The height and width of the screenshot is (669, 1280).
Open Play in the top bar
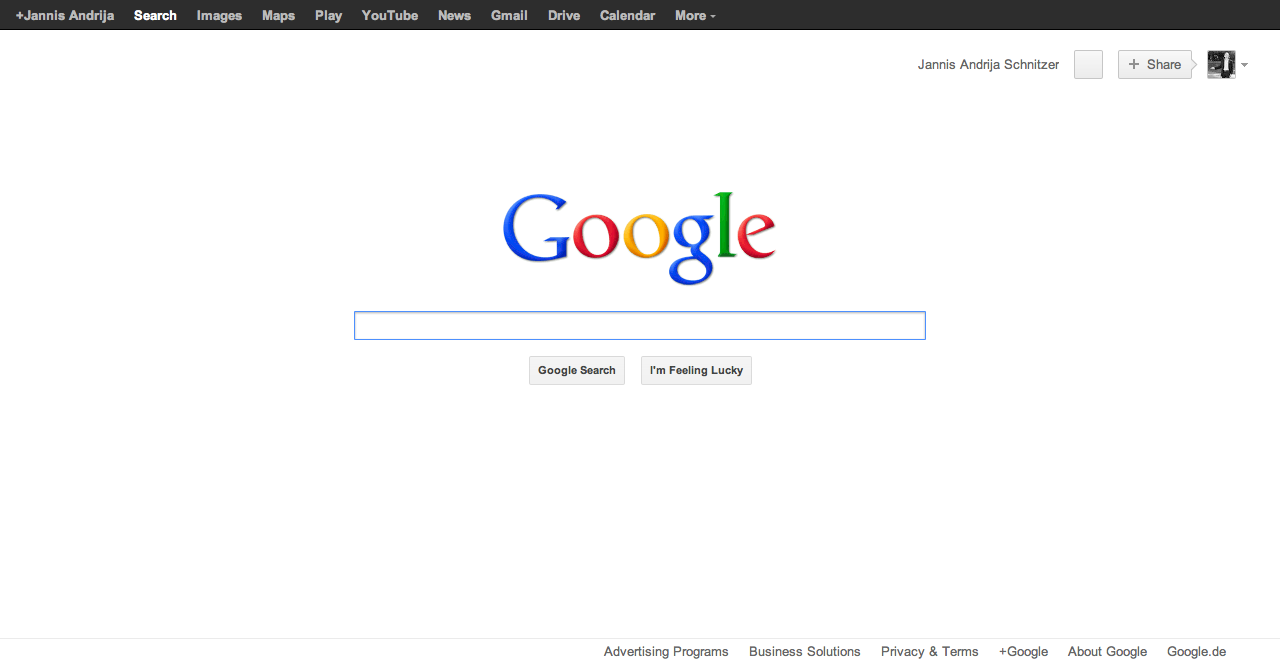click(x=328, y=15)
